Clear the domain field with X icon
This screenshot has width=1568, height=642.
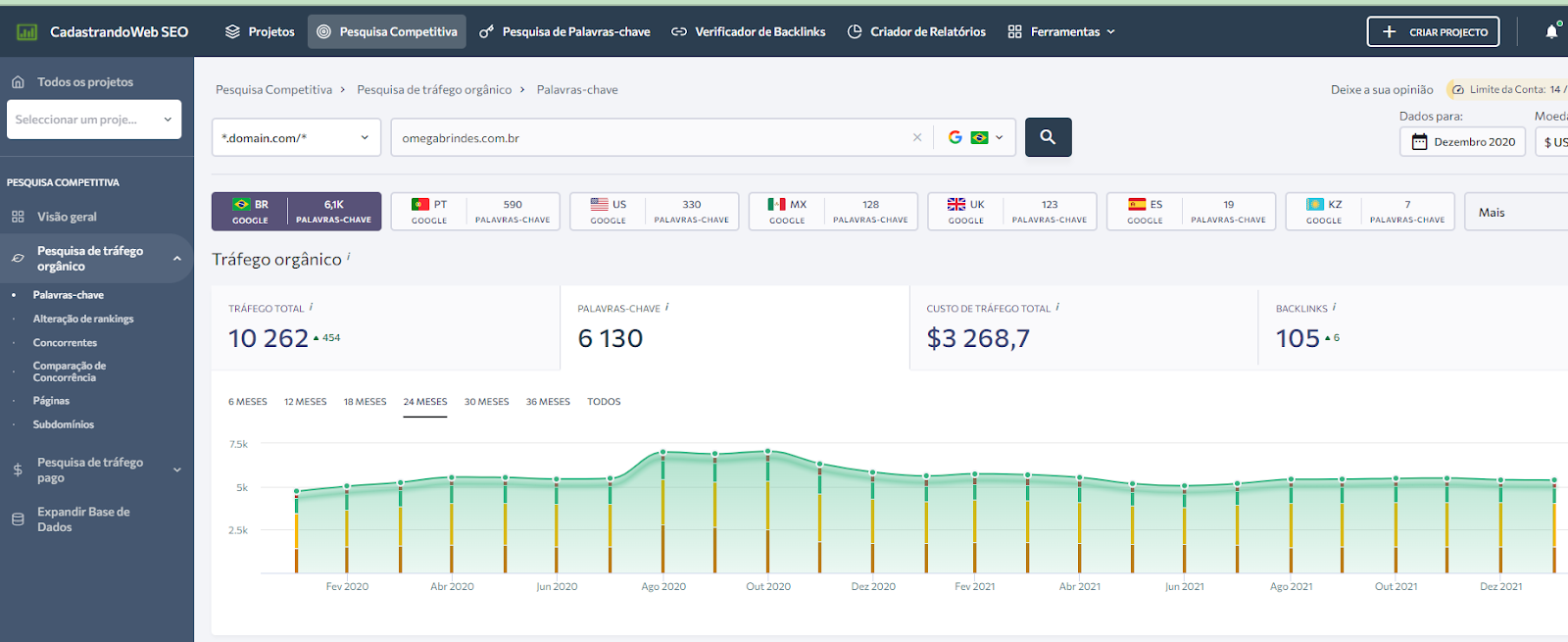point(917,137)
